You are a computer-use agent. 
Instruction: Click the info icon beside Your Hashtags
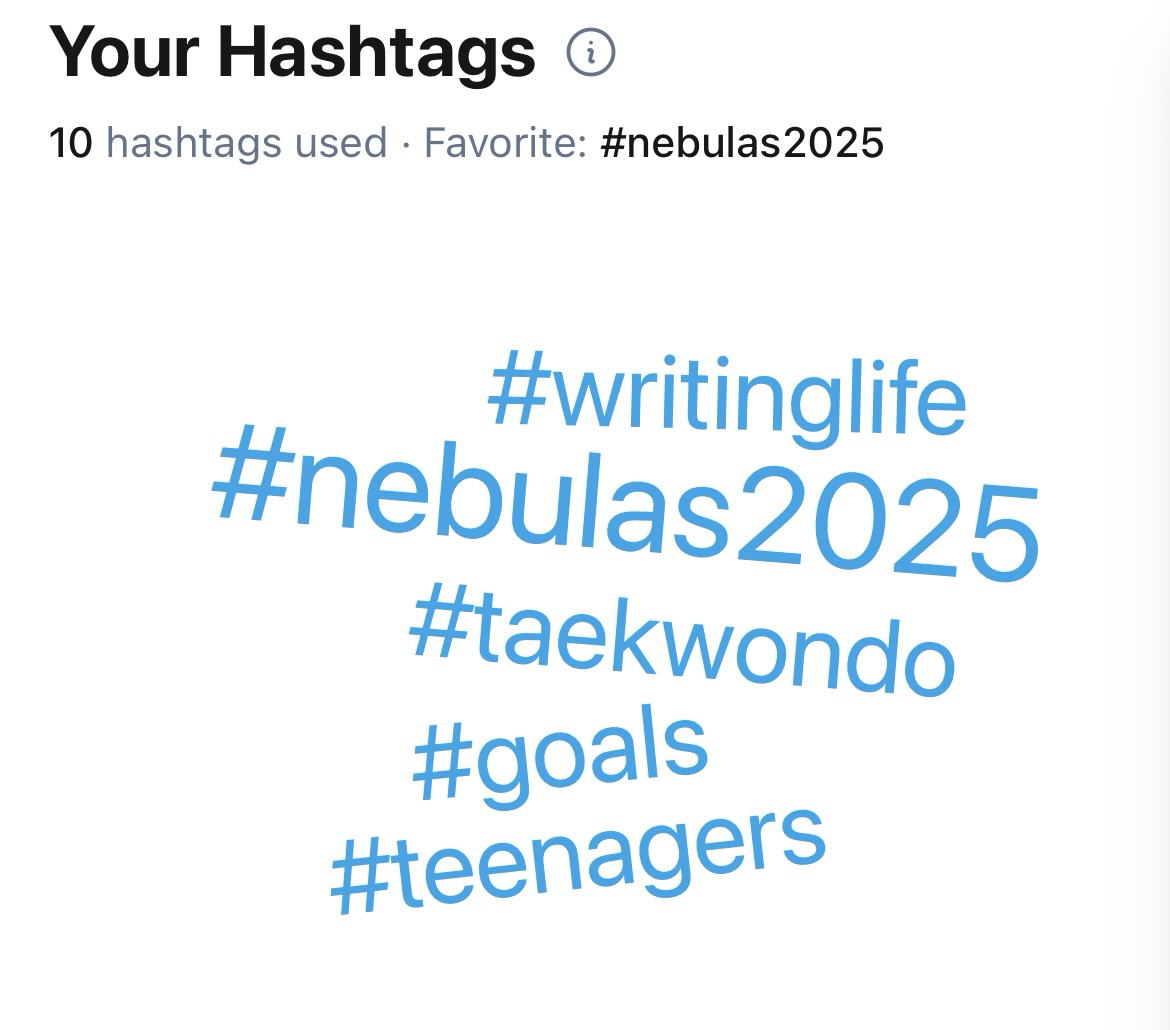[x=591, y=52]
